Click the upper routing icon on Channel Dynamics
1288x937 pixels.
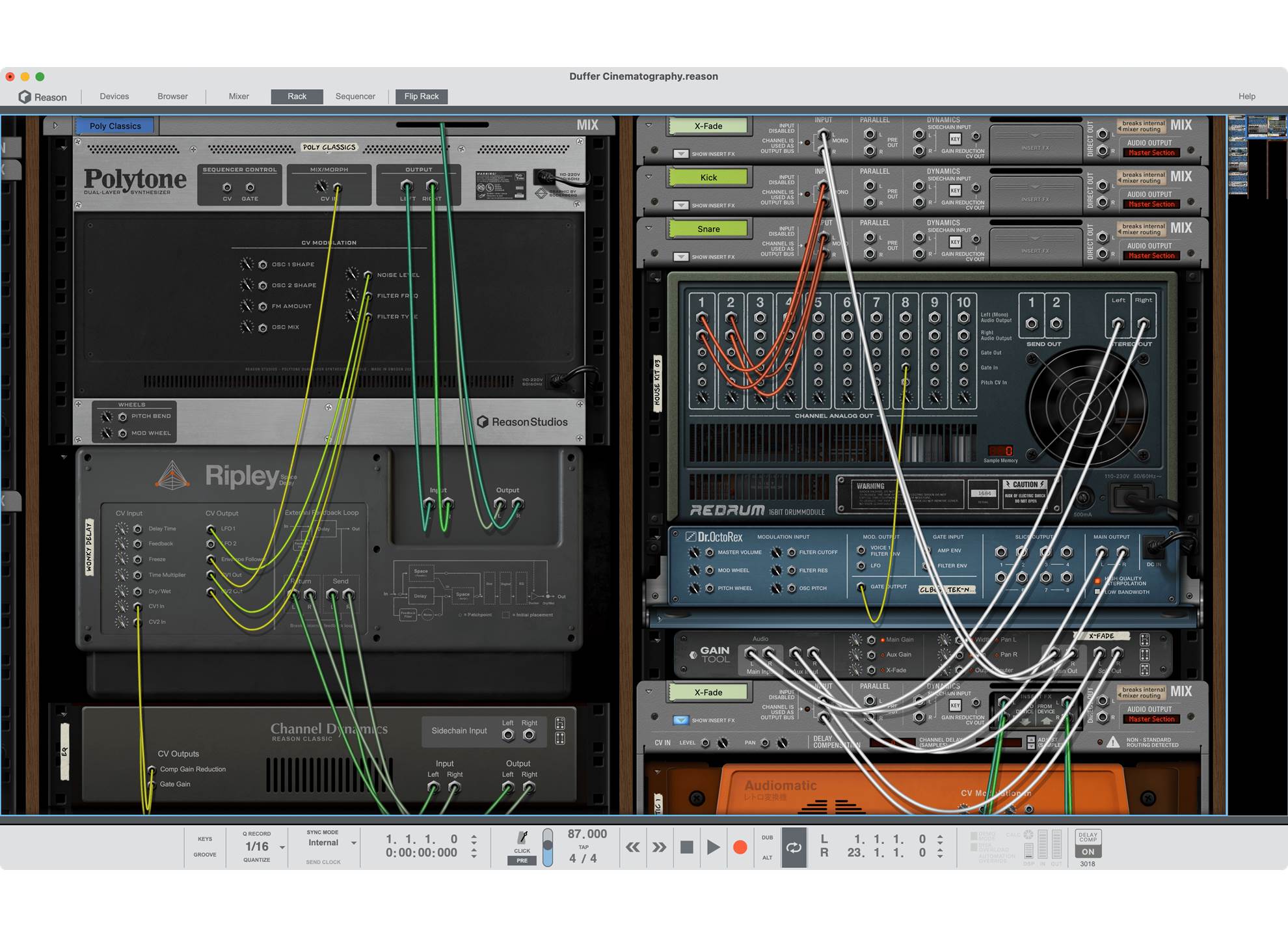(x=560, y=723)
